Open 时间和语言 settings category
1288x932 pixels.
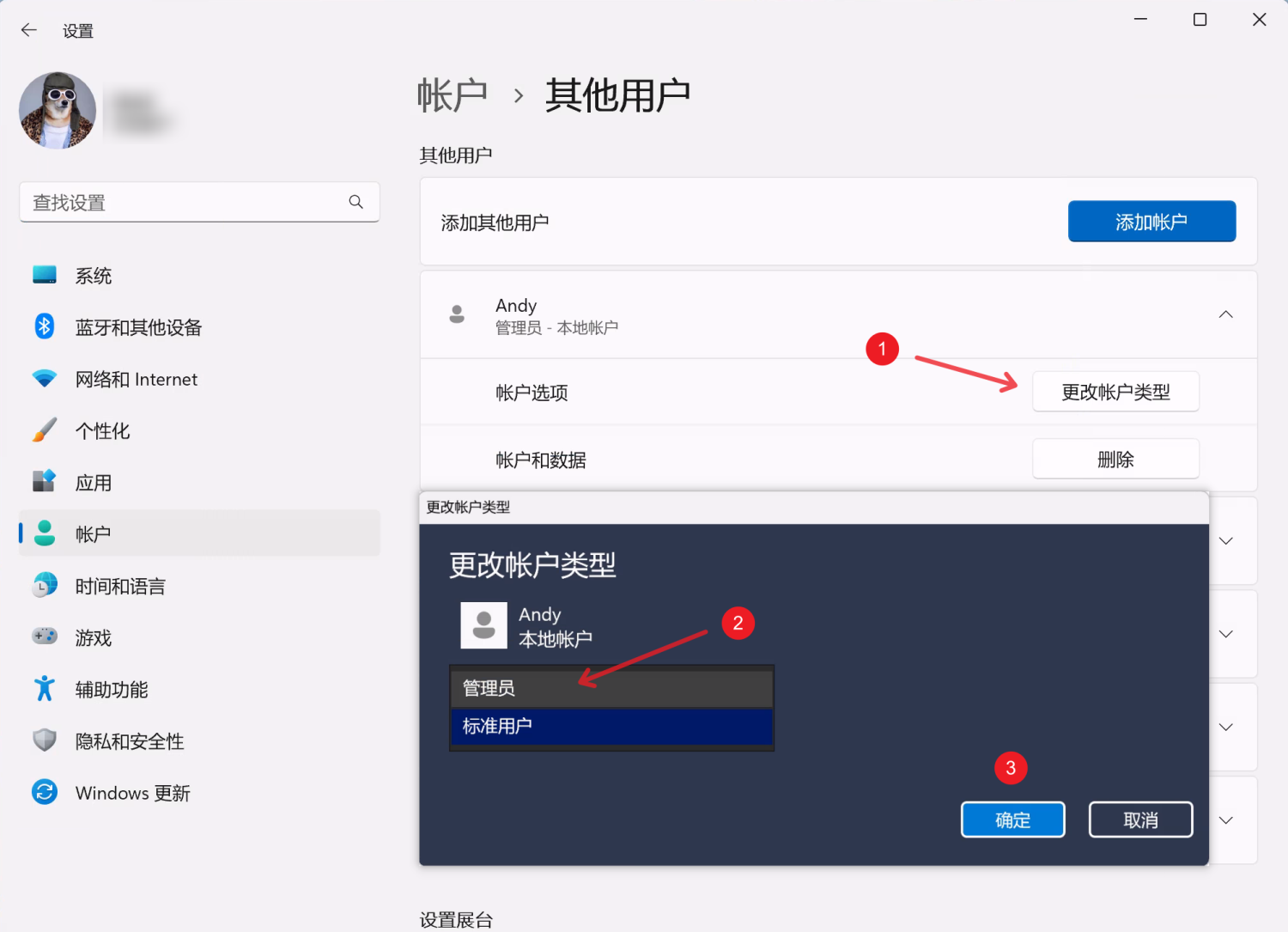[120, 587]
